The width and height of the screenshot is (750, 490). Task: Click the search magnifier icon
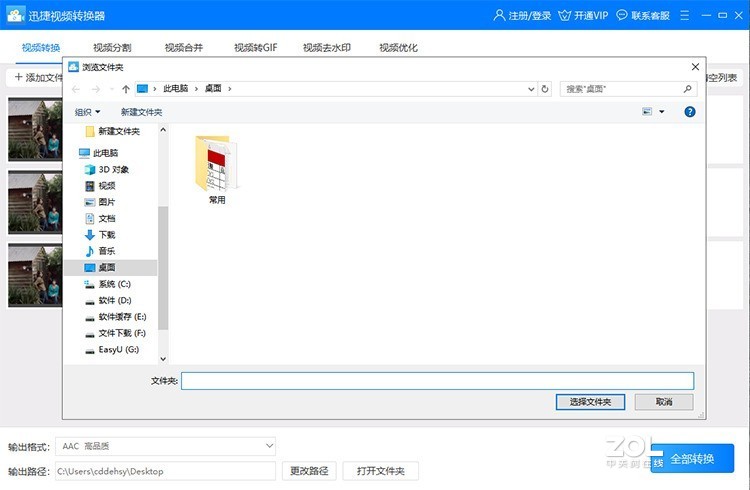[687, 89]
